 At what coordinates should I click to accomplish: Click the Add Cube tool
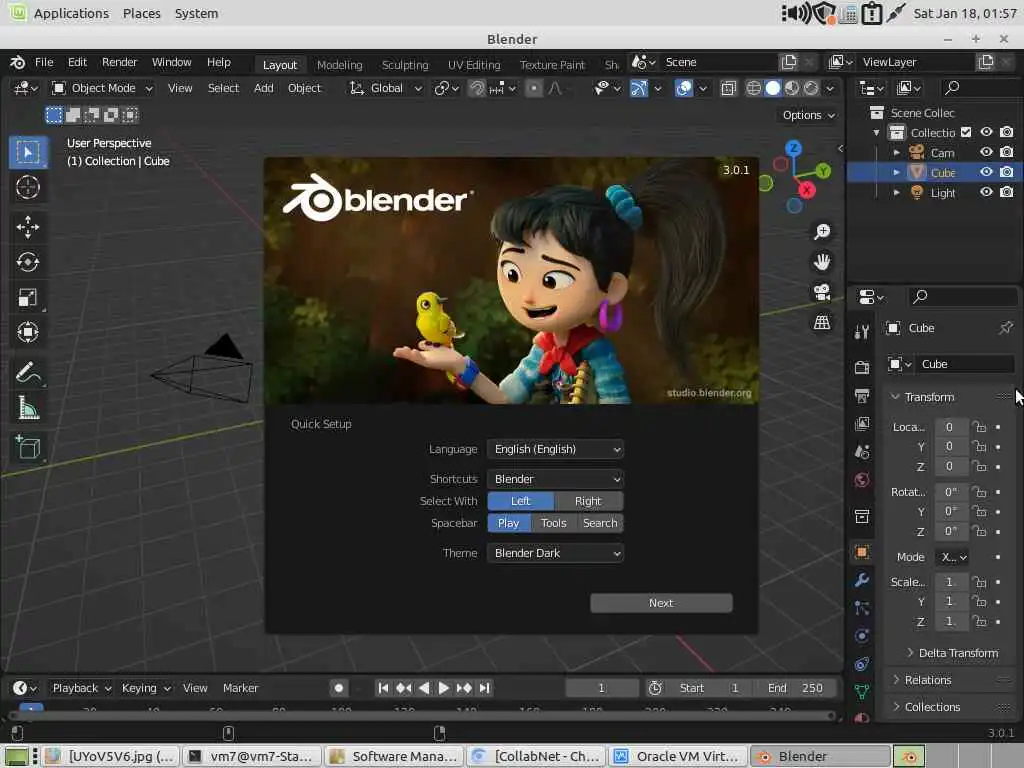coord(27,447)
